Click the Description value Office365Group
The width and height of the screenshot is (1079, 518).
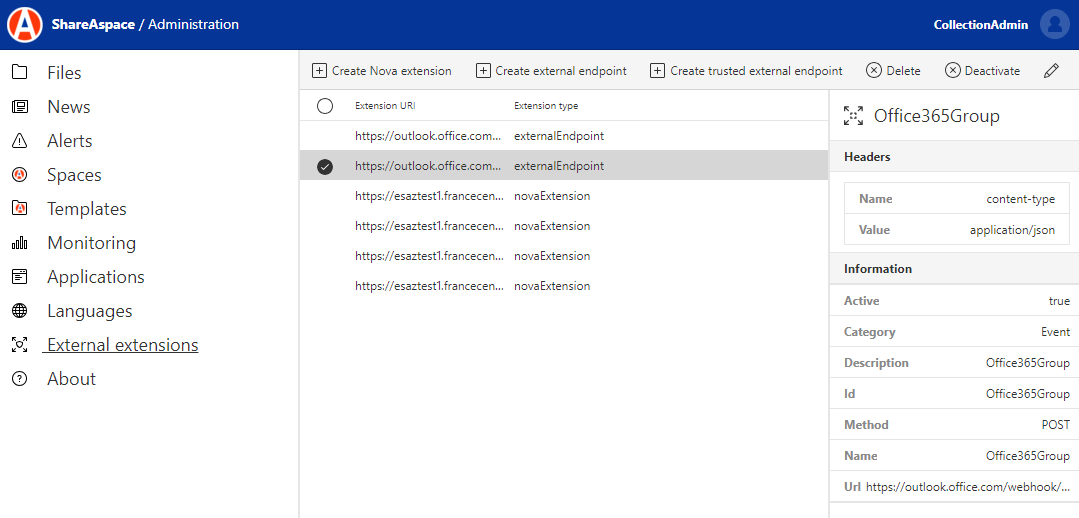(1027, 363)
